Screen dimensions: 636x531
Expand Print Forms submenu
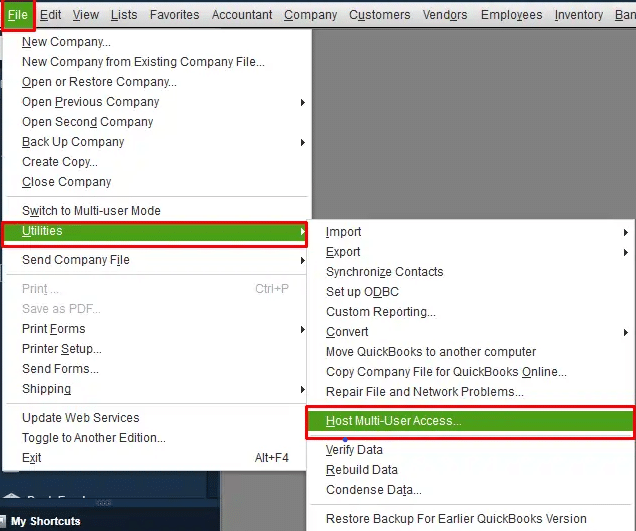[x=155, y=329]
